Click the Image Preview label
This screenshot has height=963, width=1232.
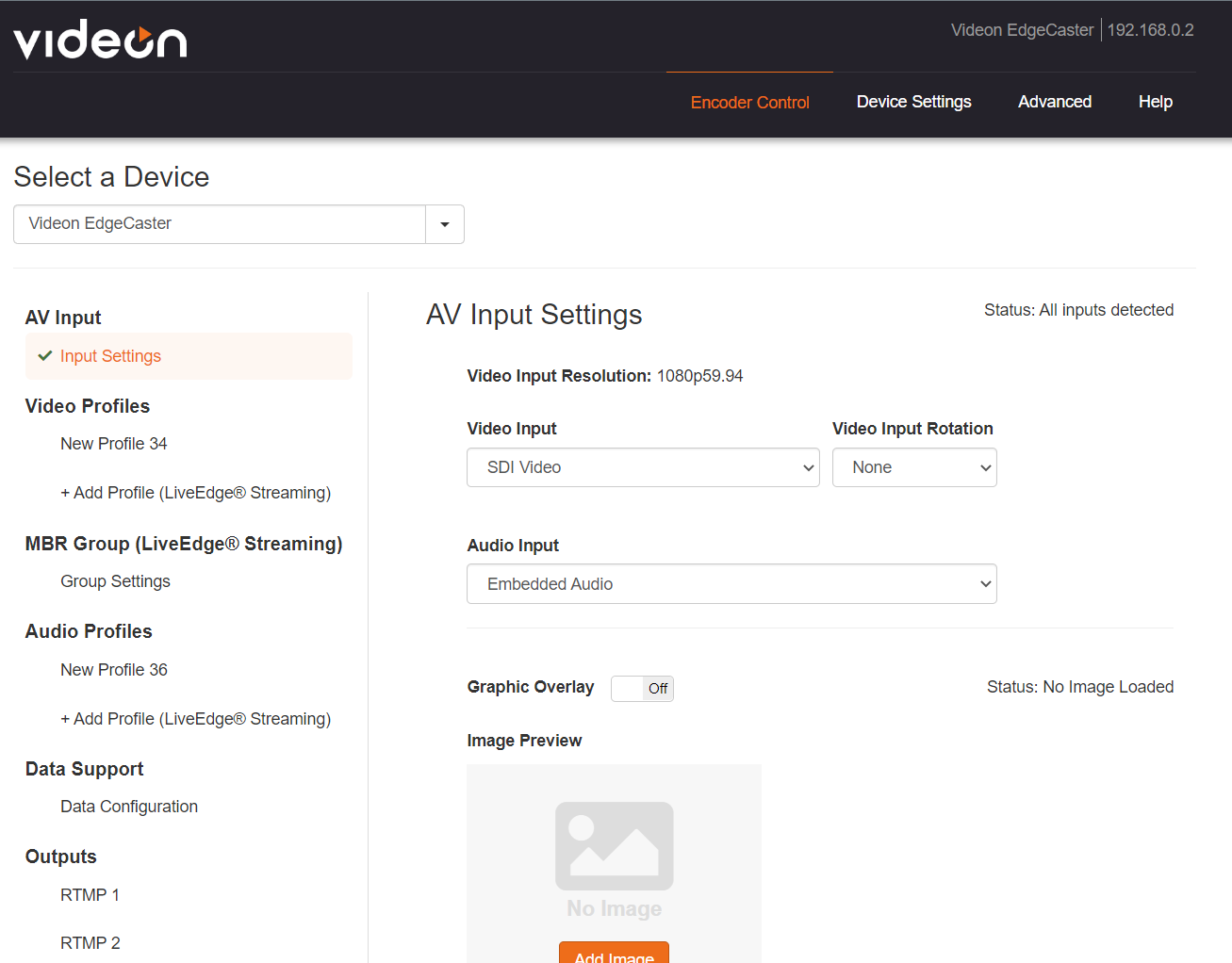pyautogui.click(x=525, y=741)
